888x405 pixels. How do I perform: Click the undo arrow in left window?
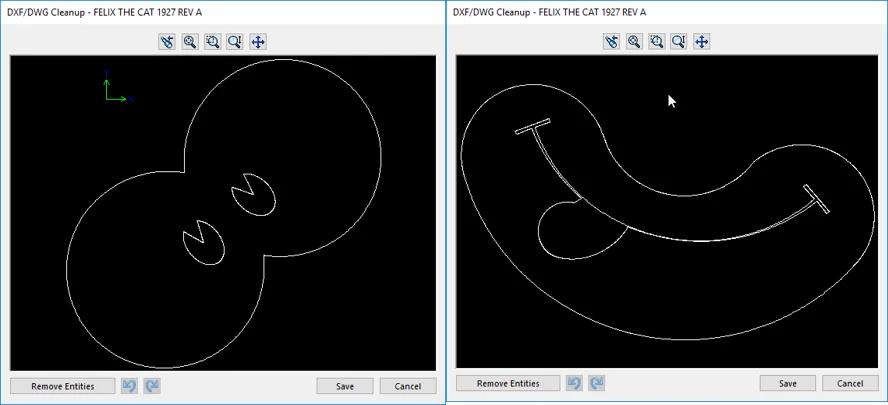(x=129, y=386)
